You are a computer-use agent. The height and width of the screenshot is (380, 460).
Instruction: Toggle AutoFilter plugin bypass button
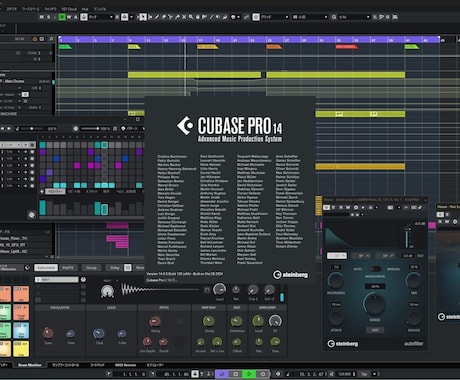(x=326, y=207)
